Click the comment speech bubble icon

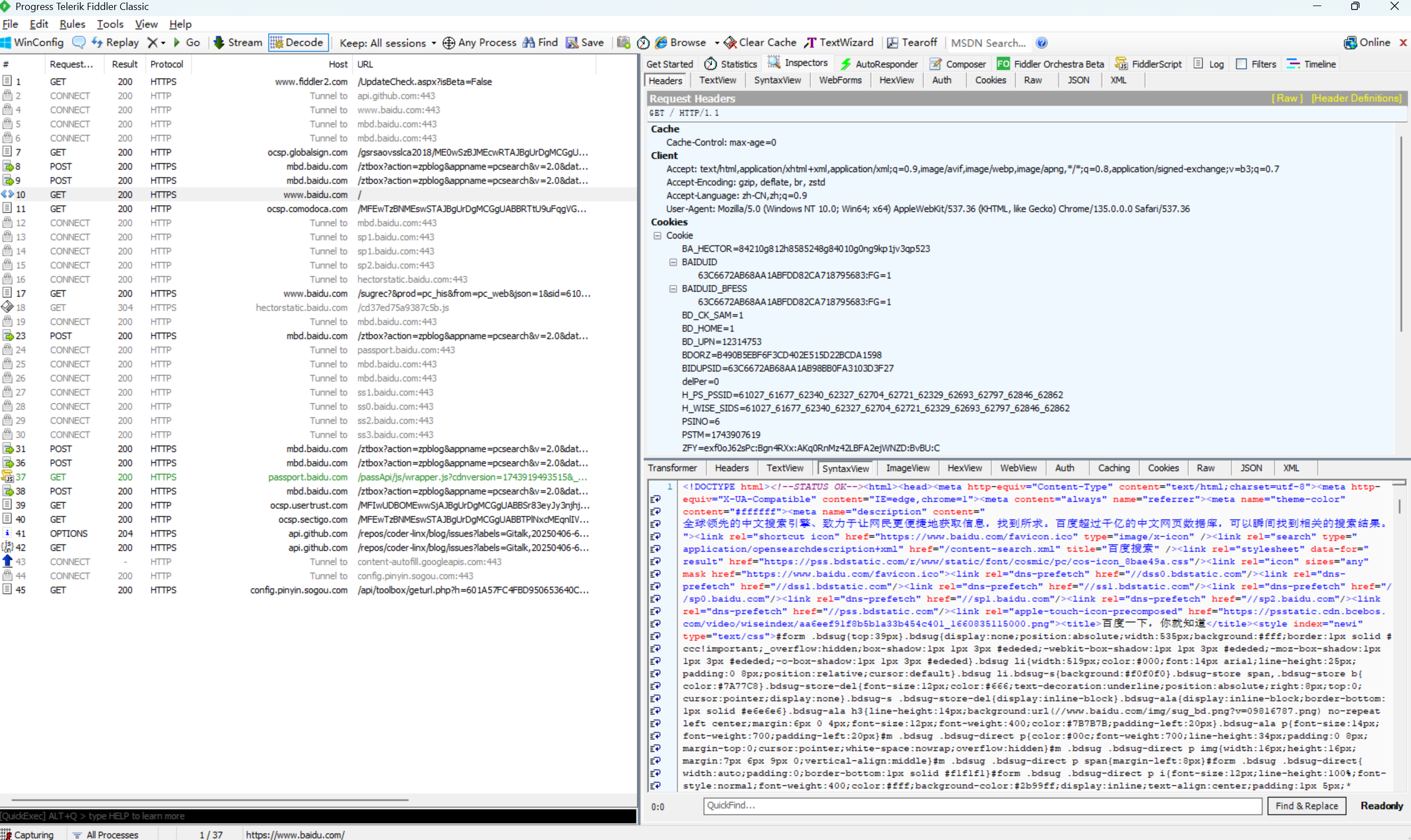tap(79, 43)
